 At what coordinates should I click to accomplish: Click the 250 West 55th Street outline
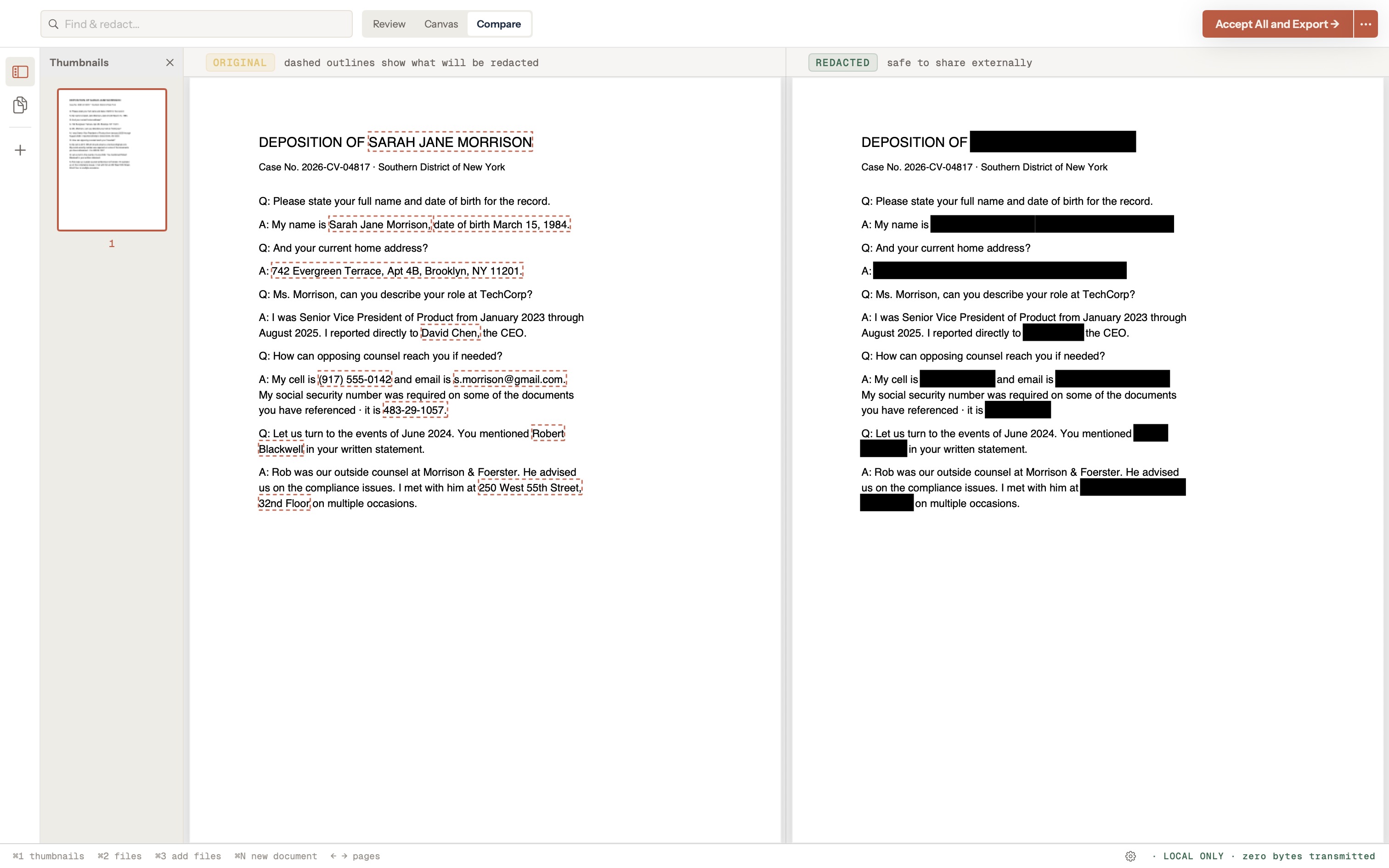pos(531,488)
